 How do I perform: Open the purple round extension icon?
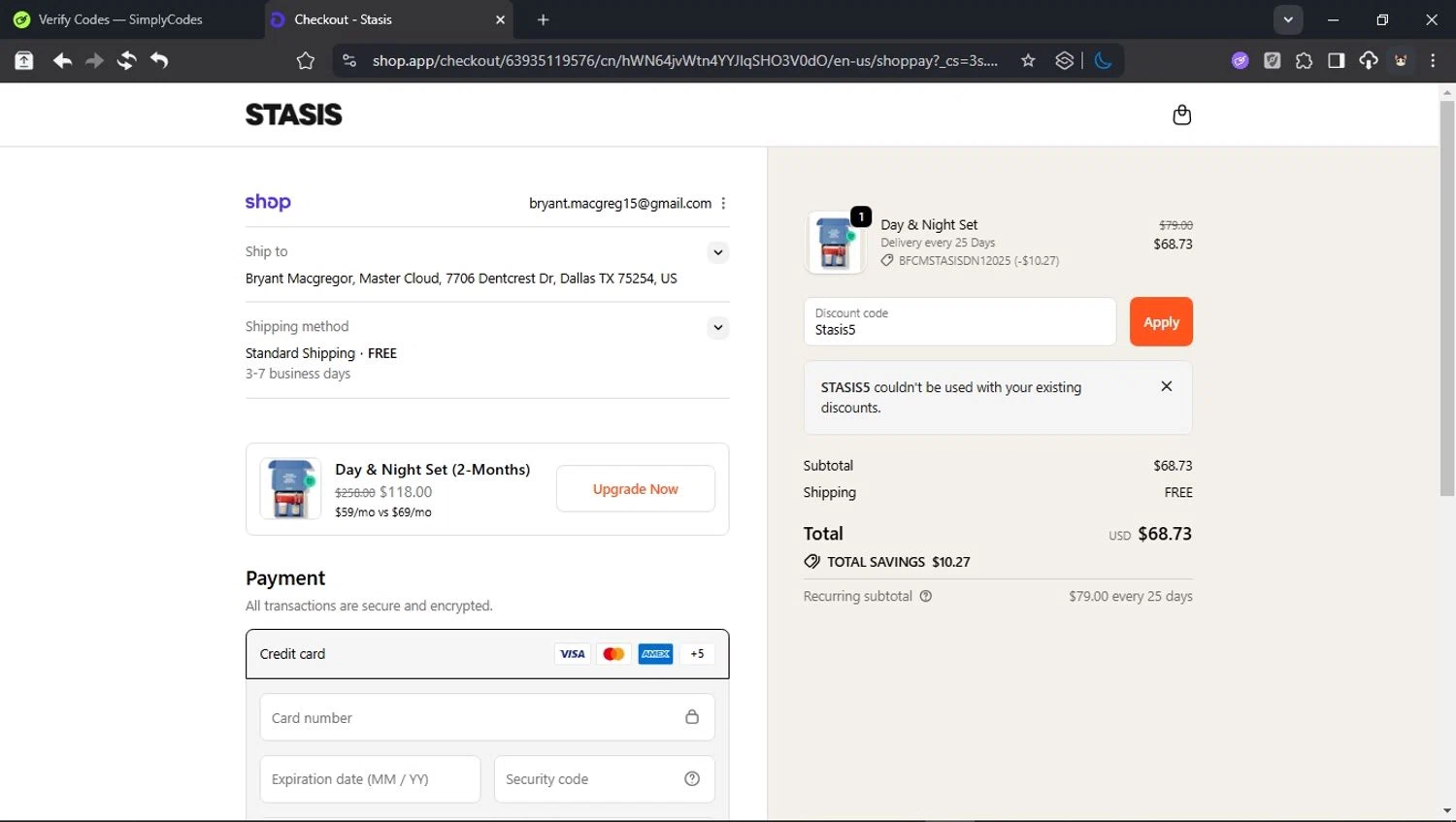point(1240,60)
